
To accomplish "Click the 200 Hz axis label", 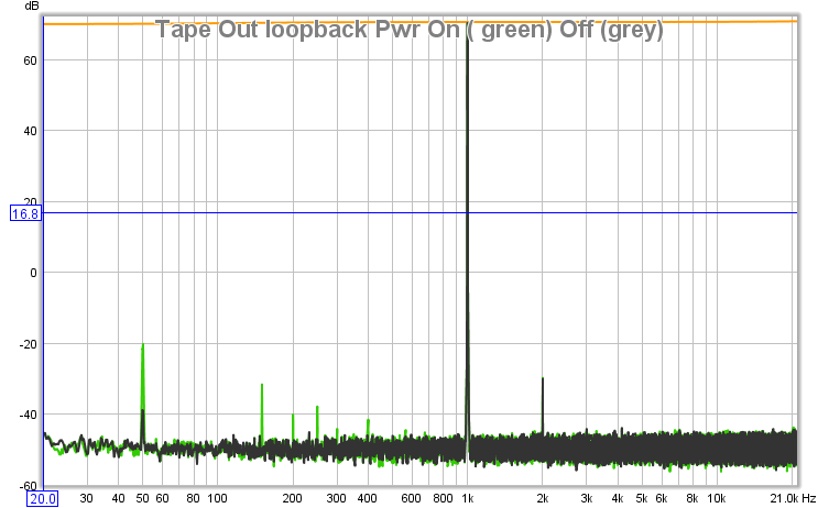I will [x=292, y=499].
